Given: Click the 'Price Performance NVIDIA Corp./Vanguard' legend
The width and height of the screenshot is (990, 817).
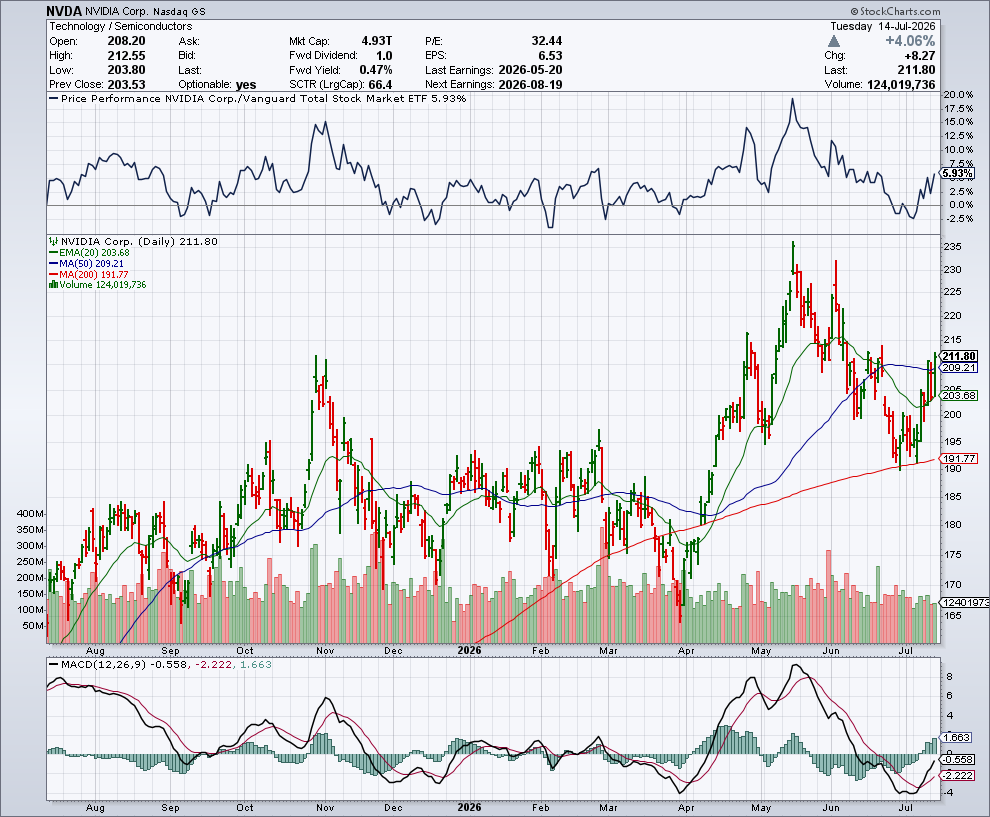Looking at the screenshot, I should (x=258, y=98).
